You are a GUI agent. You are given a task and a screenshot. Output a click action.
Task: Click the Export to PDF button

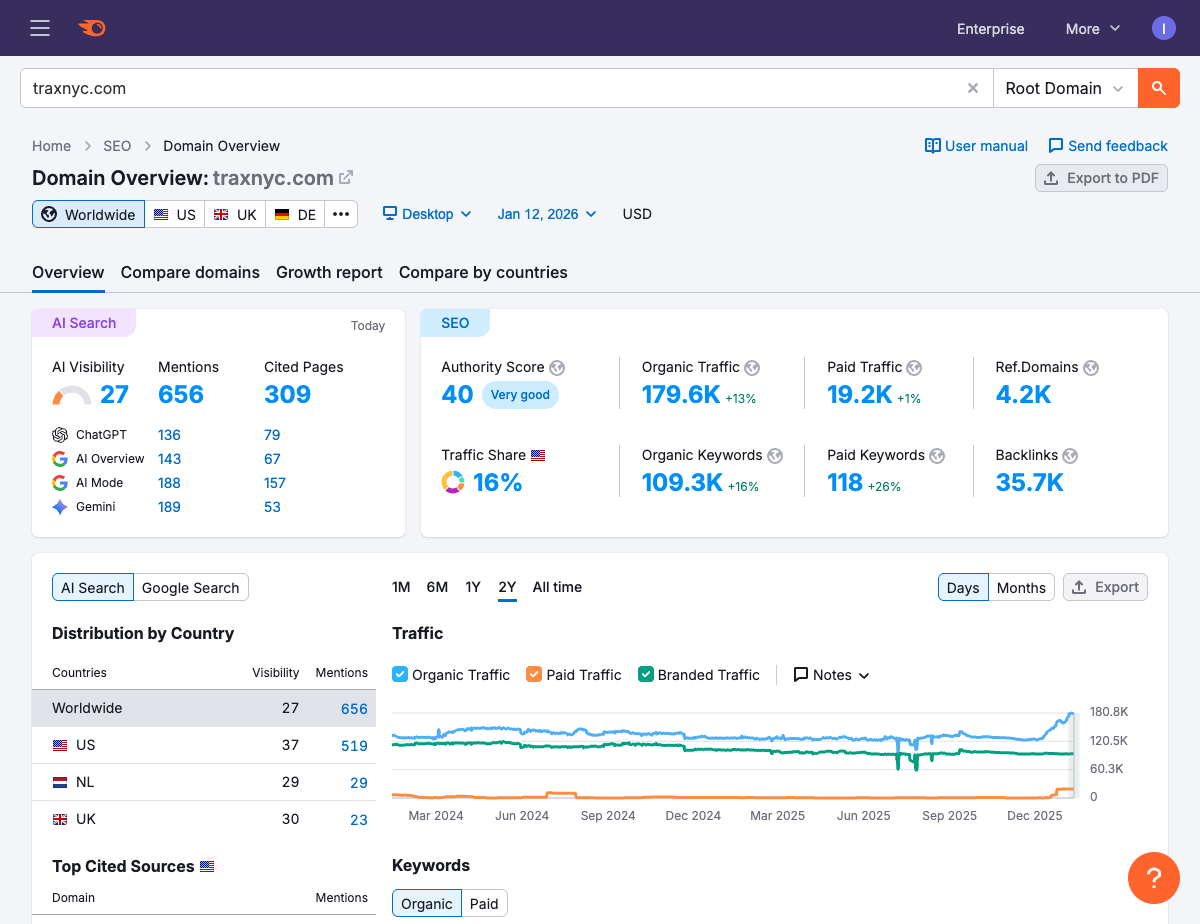[1101, 177]
